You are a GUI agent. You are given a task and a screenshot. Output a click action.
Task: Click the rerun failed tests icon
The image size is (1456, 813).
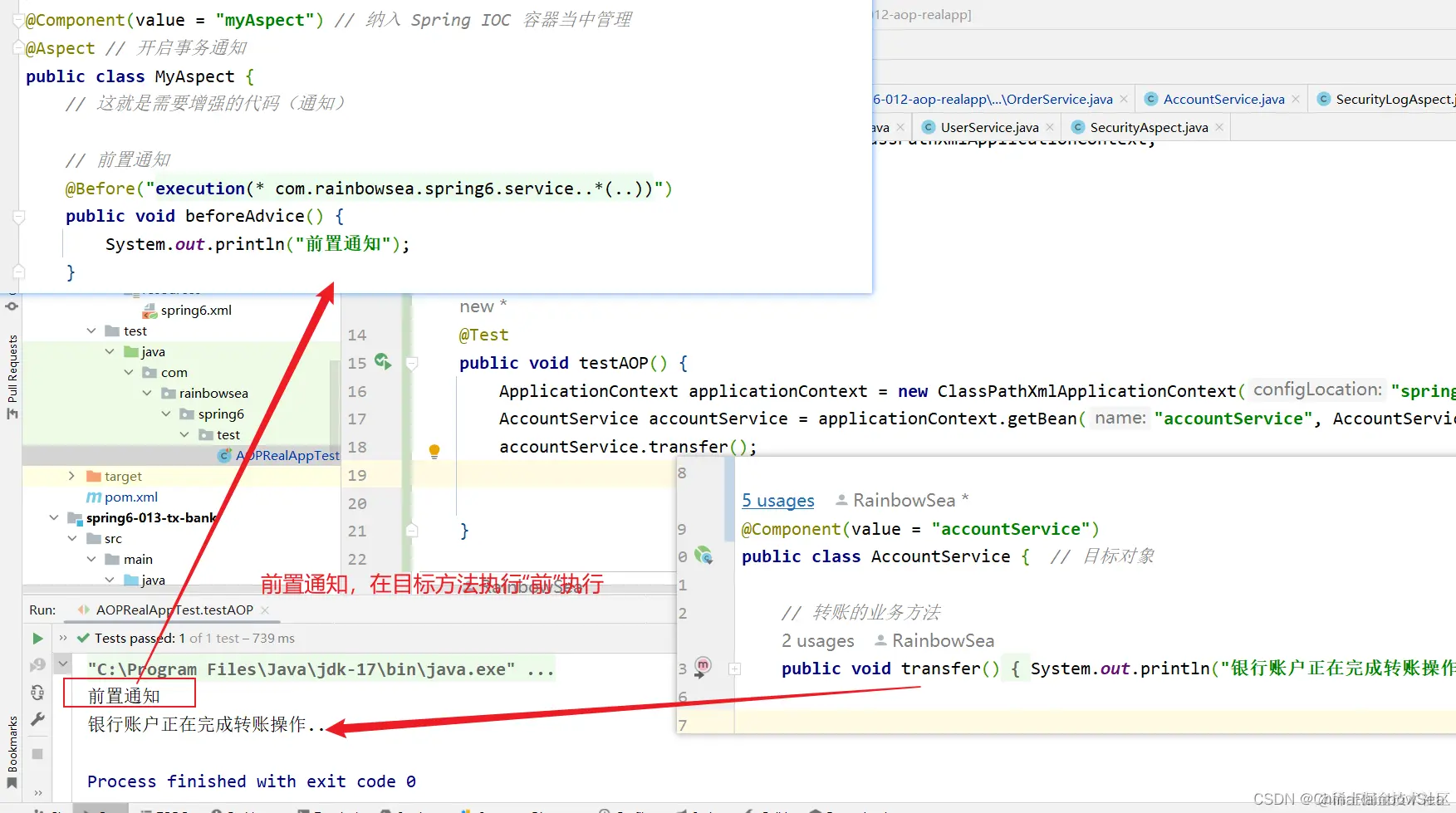(x=37, y=665)
